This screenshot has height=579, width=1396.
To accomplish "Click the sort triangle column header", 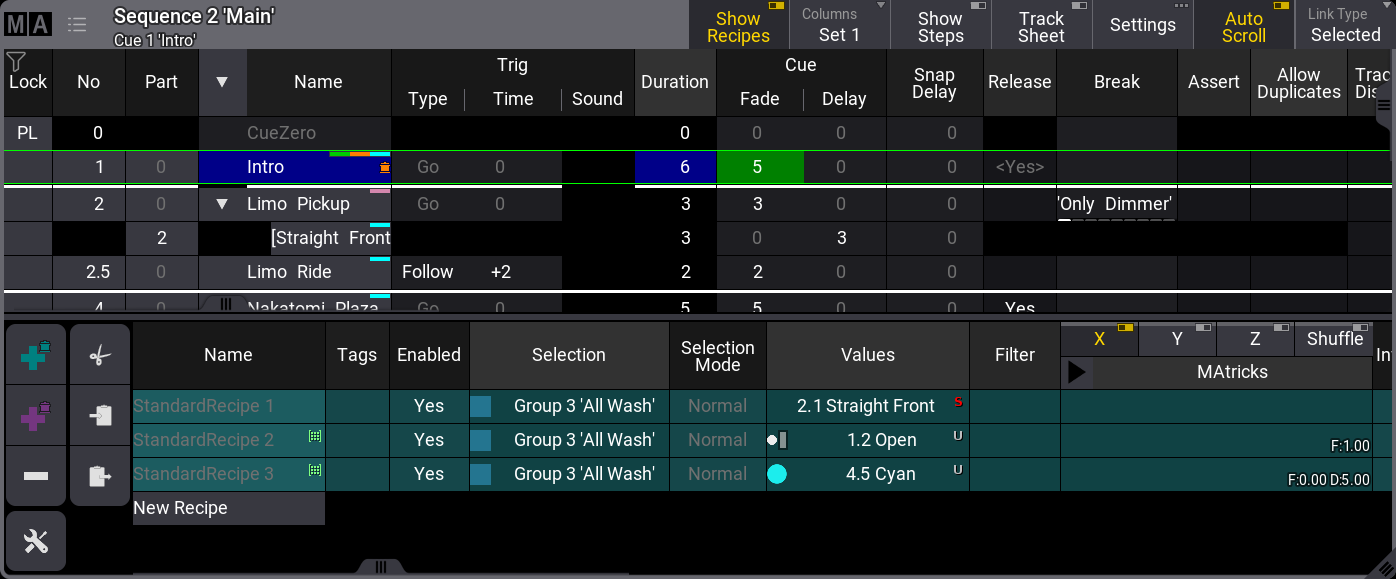I will [x=222, y=82].
